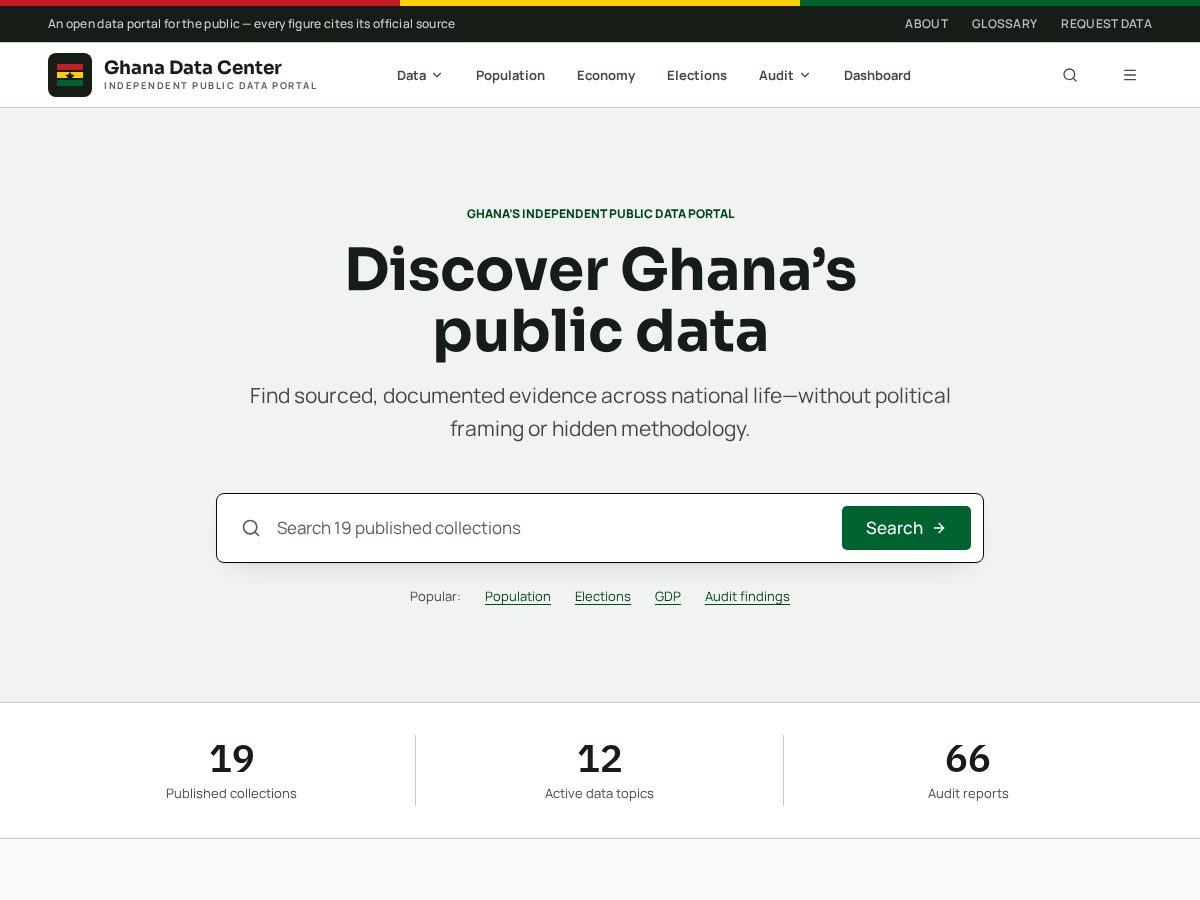Click the green Search button
The image size is (1200, 900).
click(x=906, y=528)
